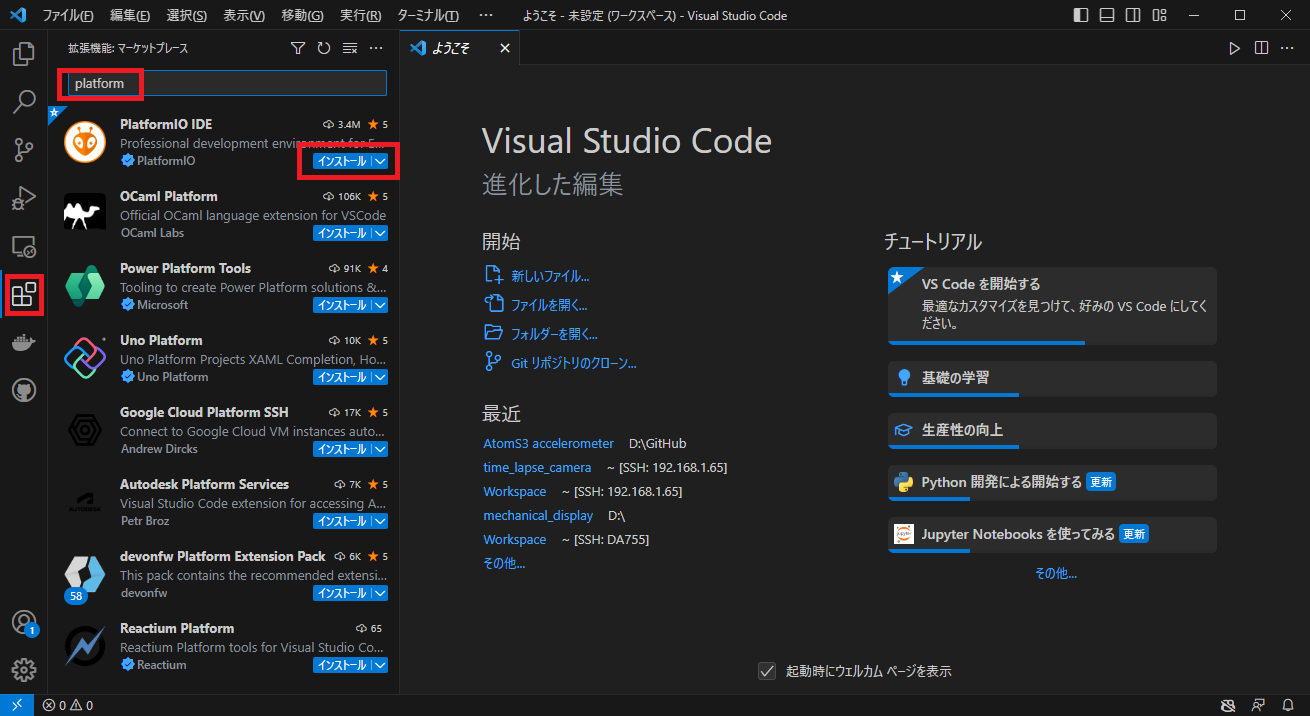Screen dimensions: 1310x716
Task: Click the Git リポジトリのクローン link
Action: (573, 363)
